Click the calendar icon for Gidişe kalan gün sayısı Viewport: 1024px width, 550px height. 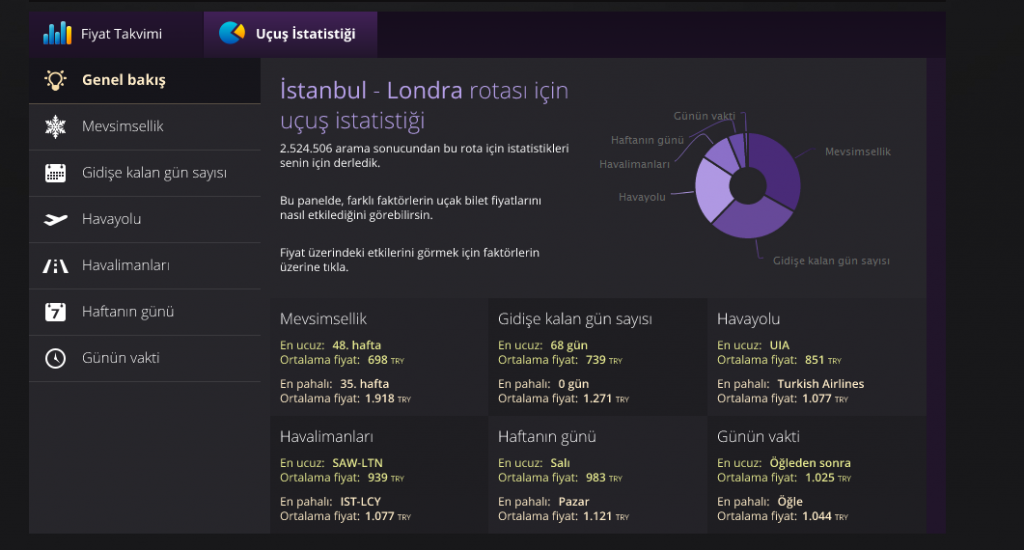55,173
